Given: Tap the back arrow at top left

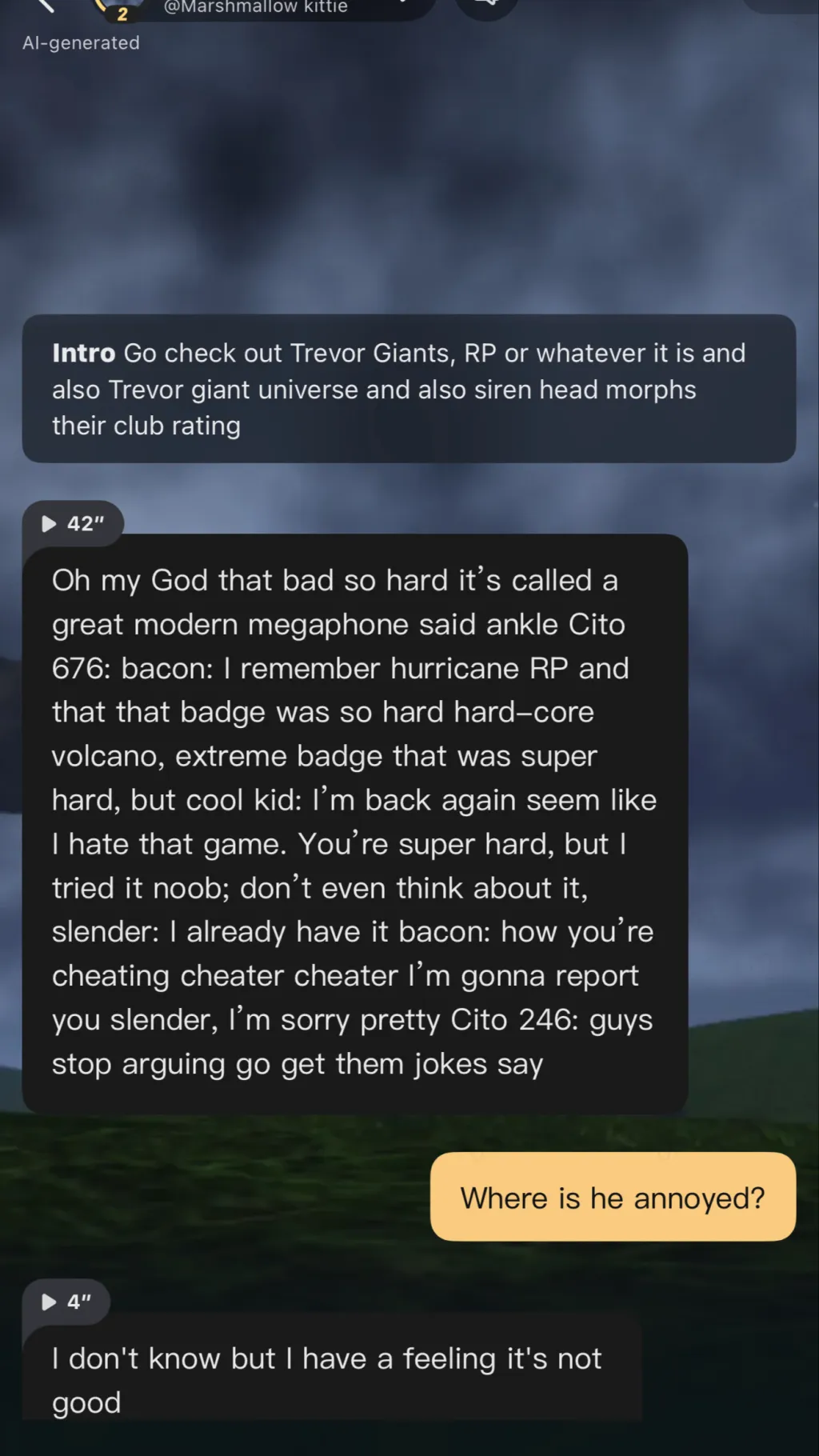Looking at the screenshot, I should tap(46, 5).
